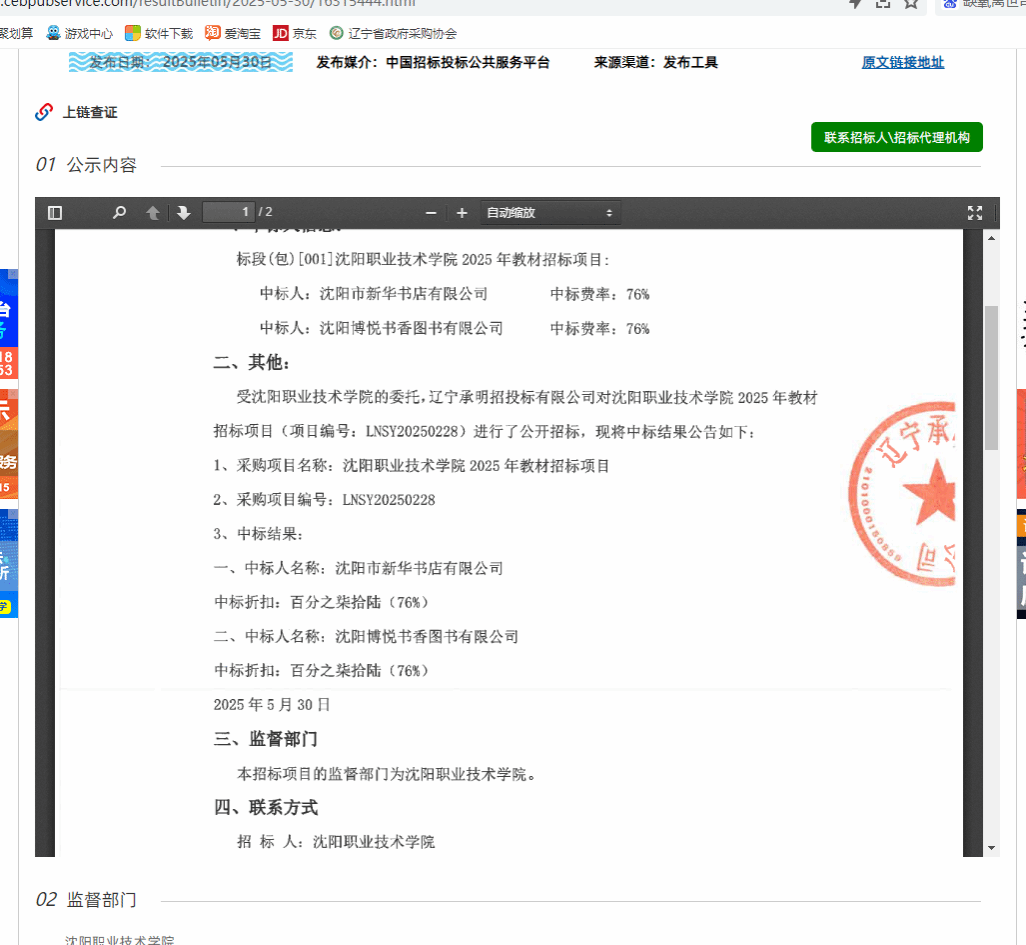Click the 02 监督部门 heading

coord(86,900)
